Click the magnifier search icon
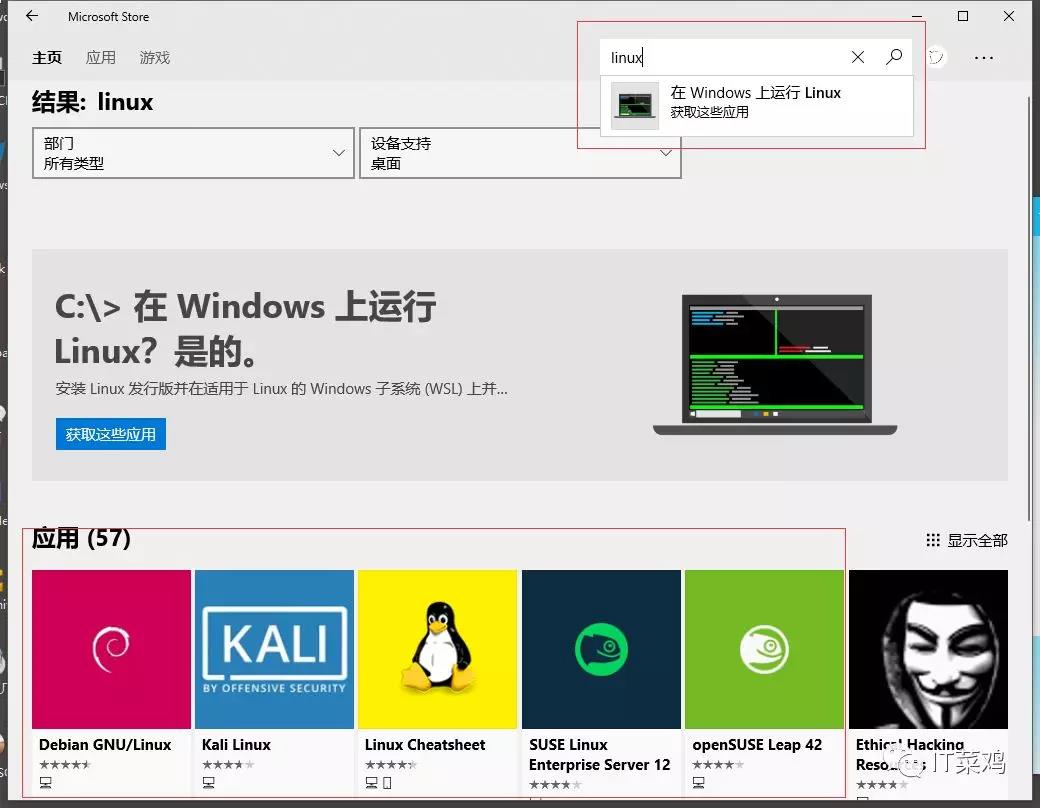 (x=894, y=57)
